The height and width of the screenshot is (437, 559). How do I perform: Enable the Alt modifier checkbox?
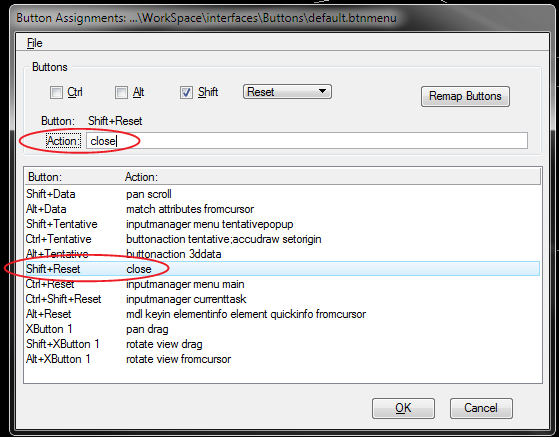pos(121,93)
